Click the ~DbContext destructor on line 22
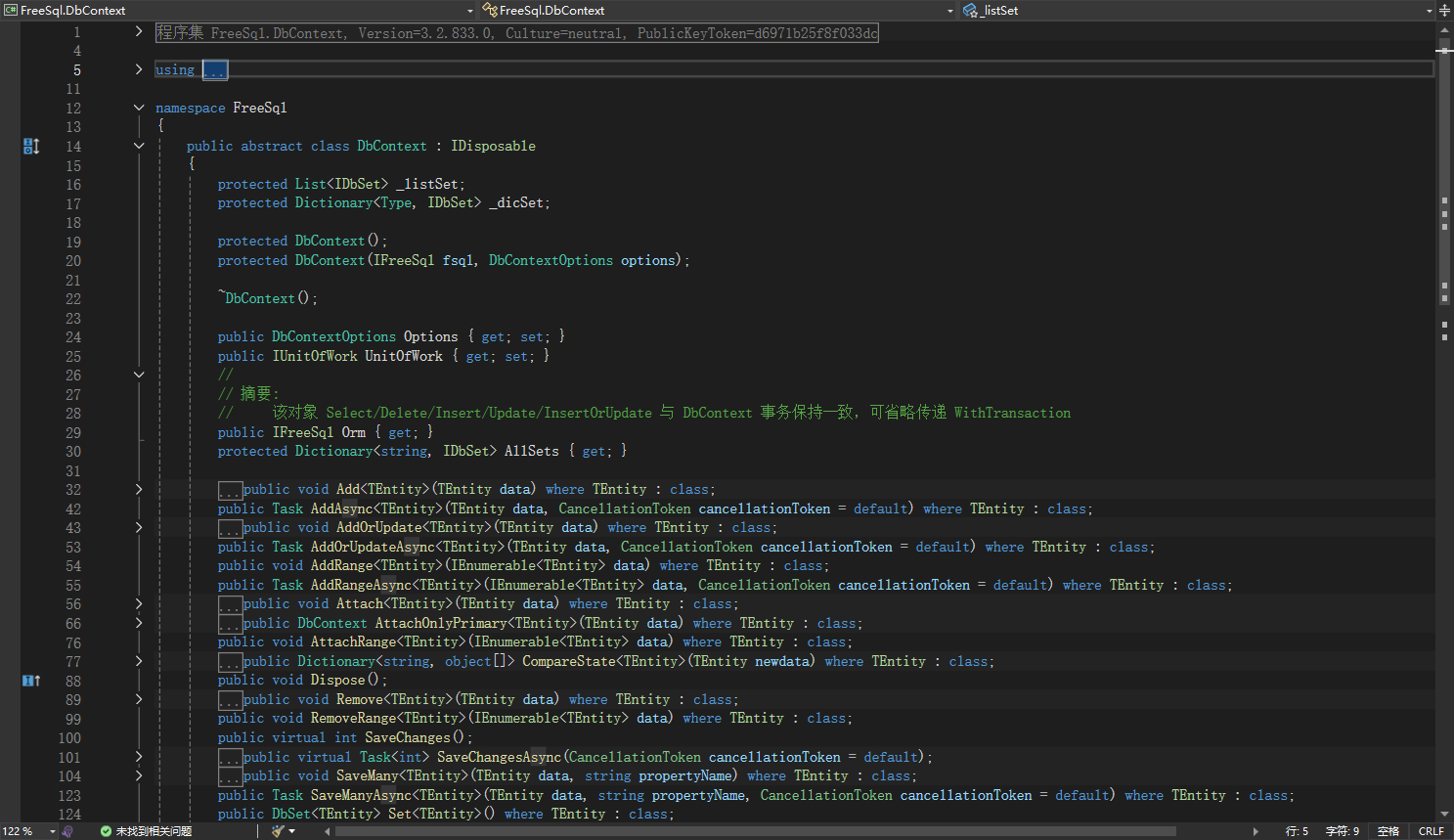The width and height of the screenshot is (1454, 840). coord(256,298)
